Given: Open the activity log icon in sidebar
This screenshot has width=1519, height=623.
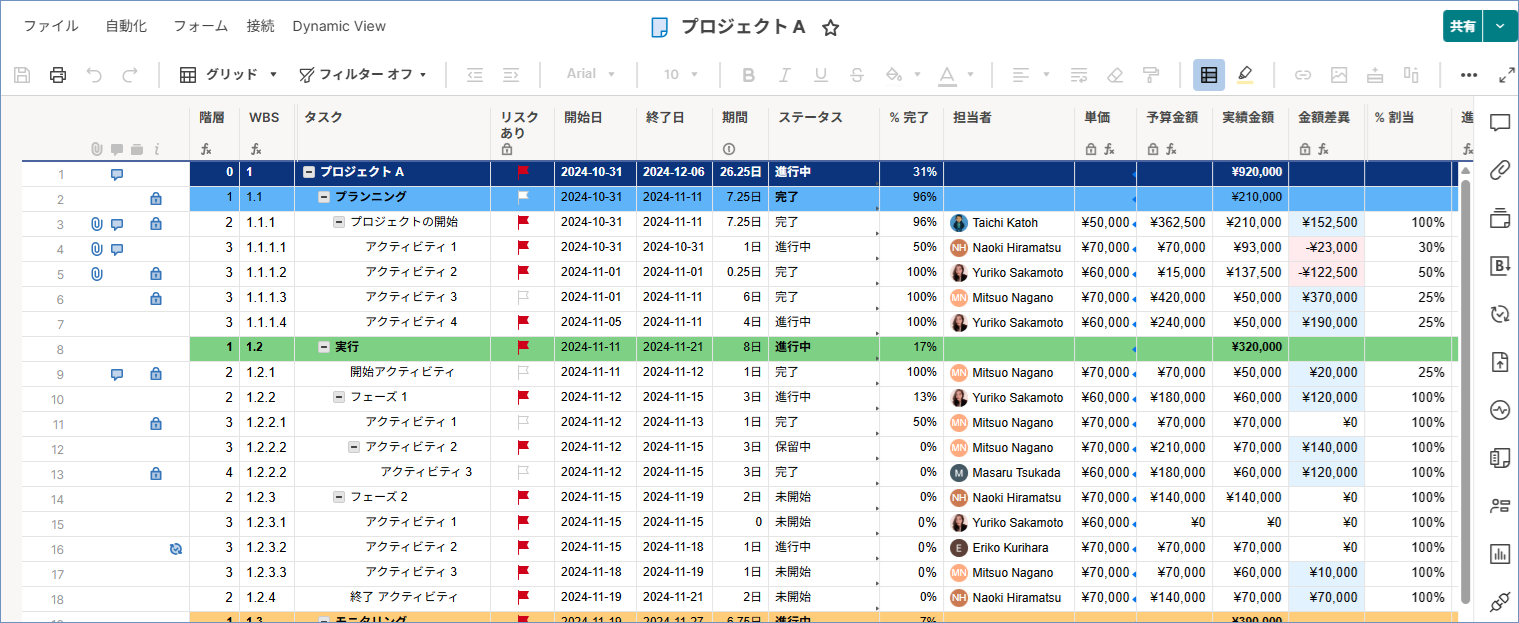Looking at the screenshot, I should pyautogui.click(x=1499, y=410).
